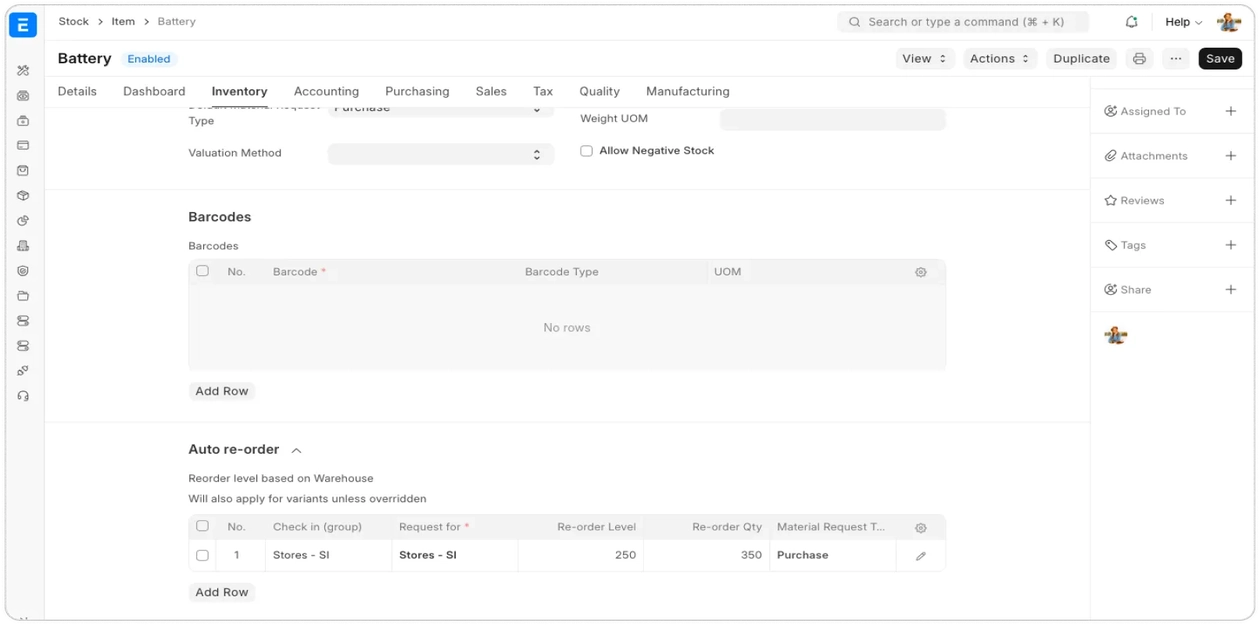1260x625 pixels.
Task: Click the notifications bell icon
Action: point(1131,22)
